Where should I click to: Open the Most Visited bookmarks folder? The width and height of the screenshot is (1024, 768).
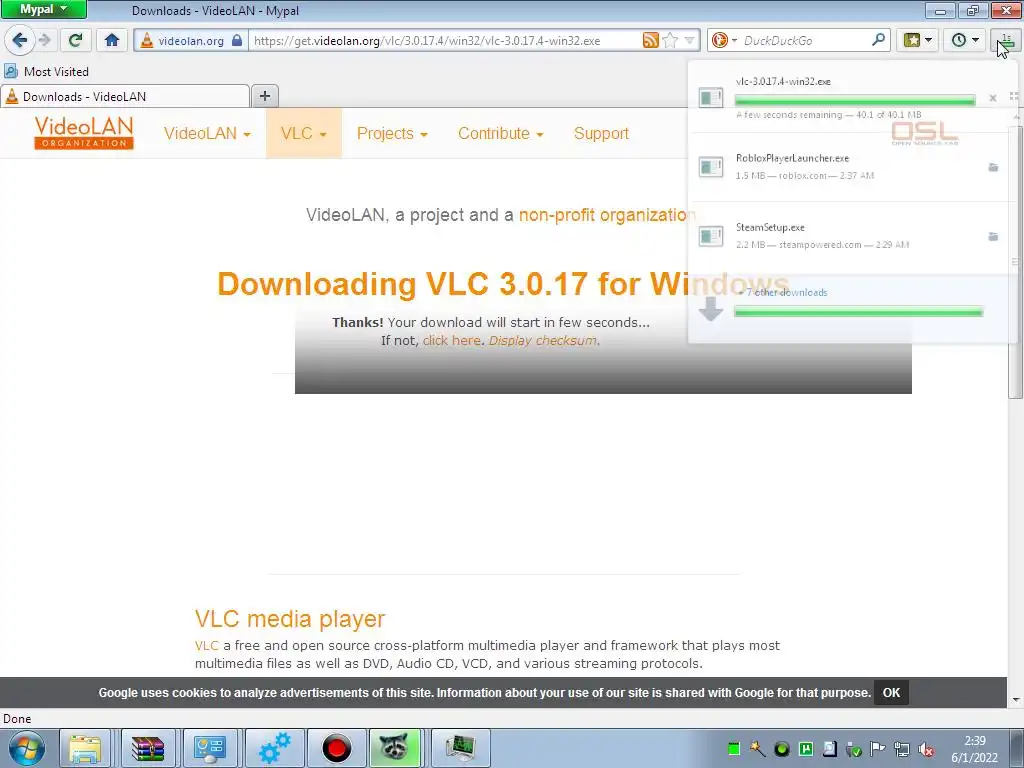point(46,71)
